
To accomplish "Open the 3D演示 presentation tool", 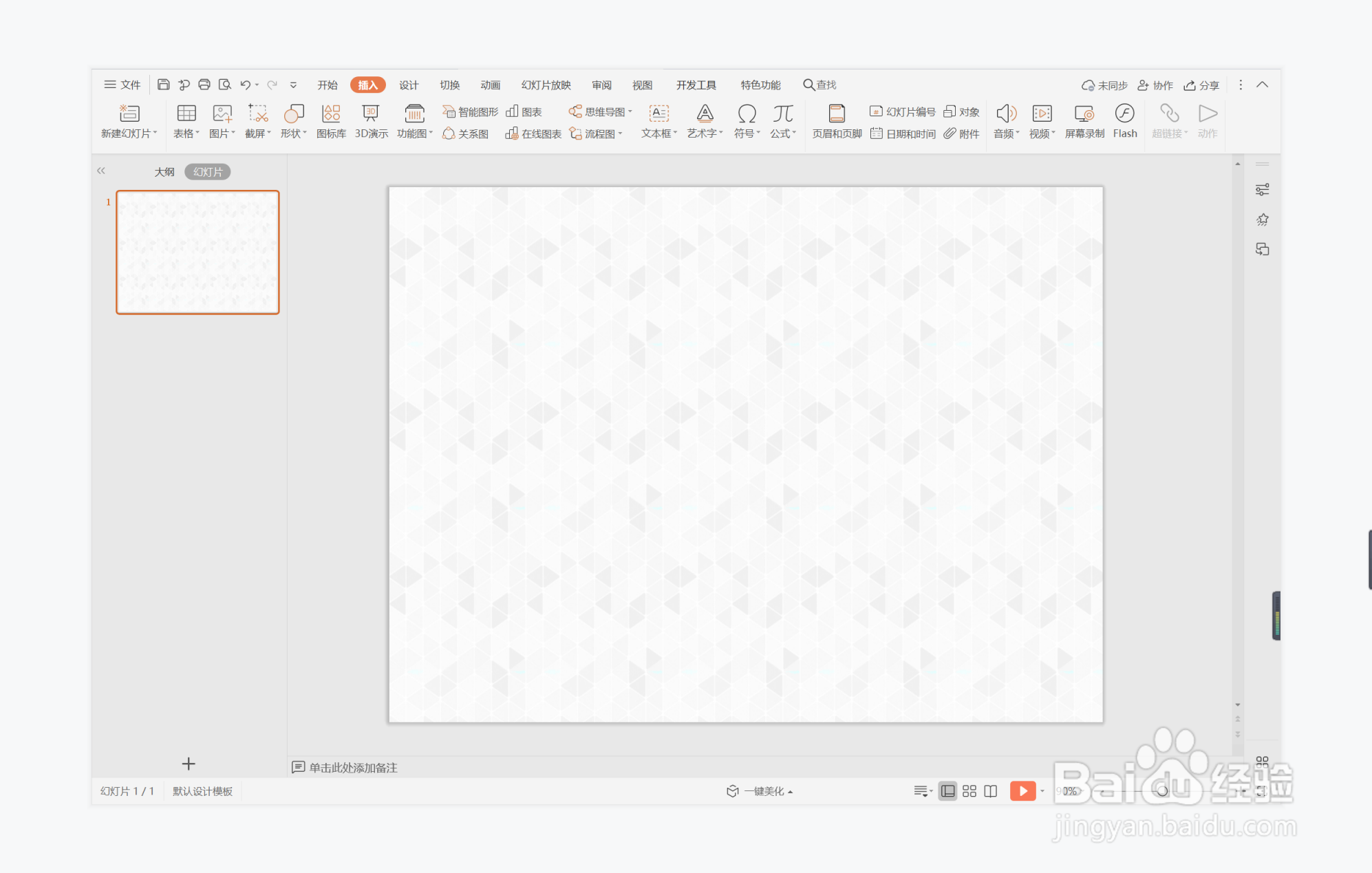I will 371,121.
